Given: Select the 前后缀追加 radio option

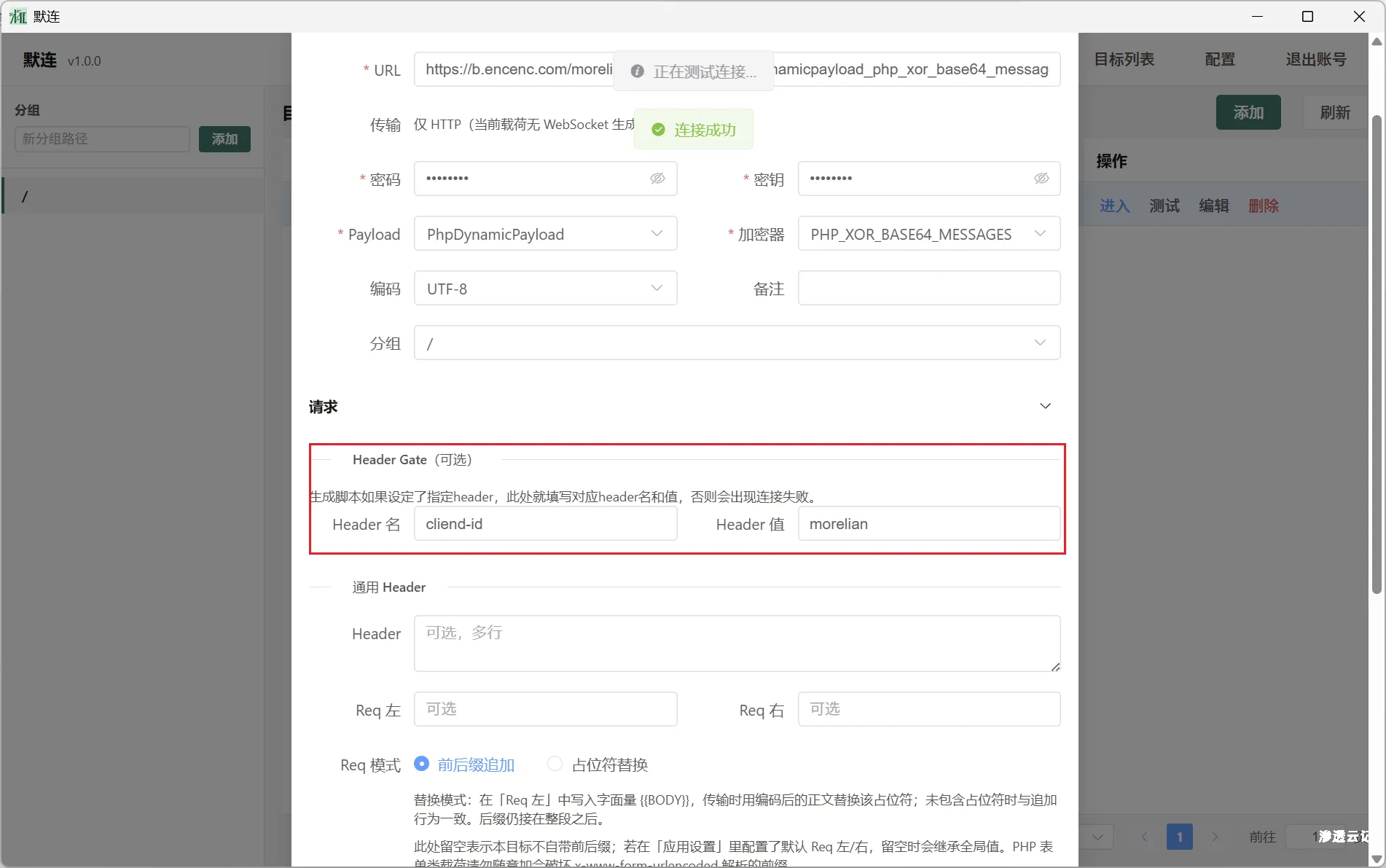Looking at the screenshot, I should point(422,764).
